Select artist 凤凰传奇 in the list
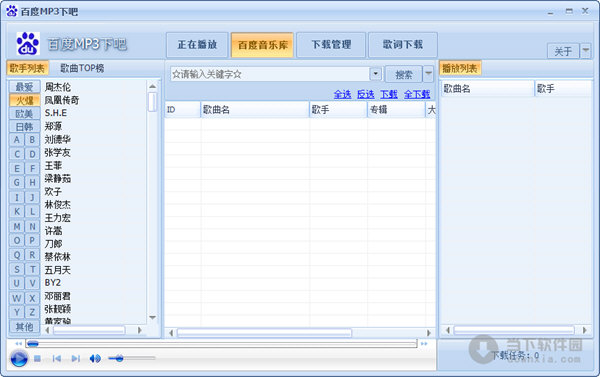 tap(62, 100)
